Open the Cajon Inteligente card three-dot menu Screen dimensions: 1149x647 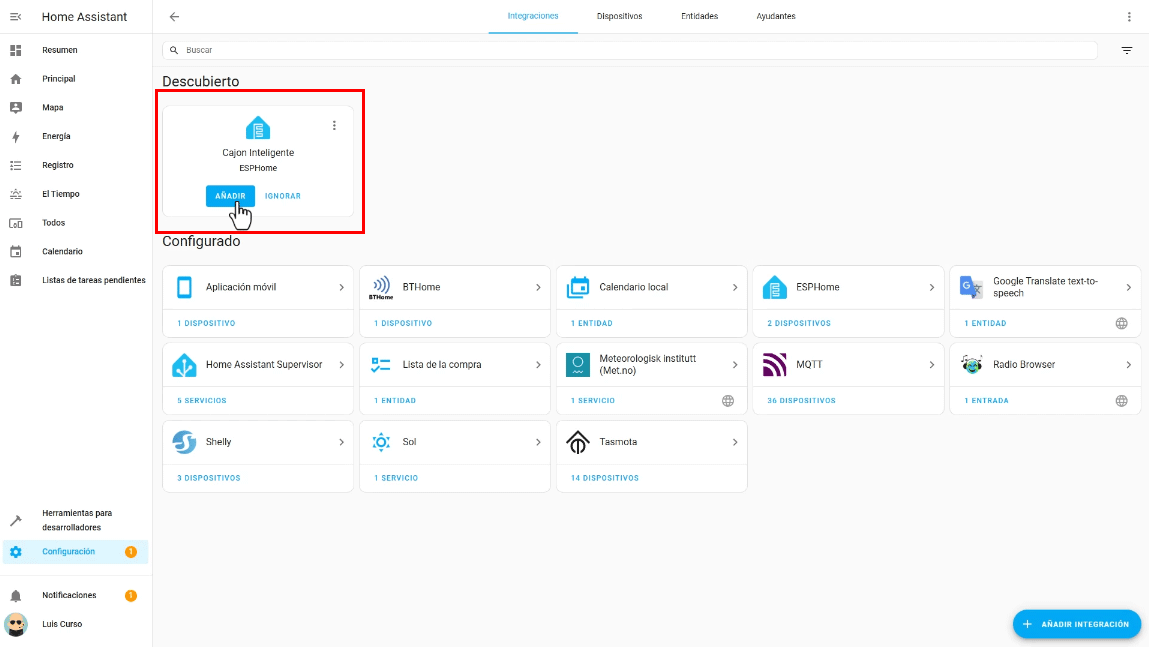pos(334,126)
